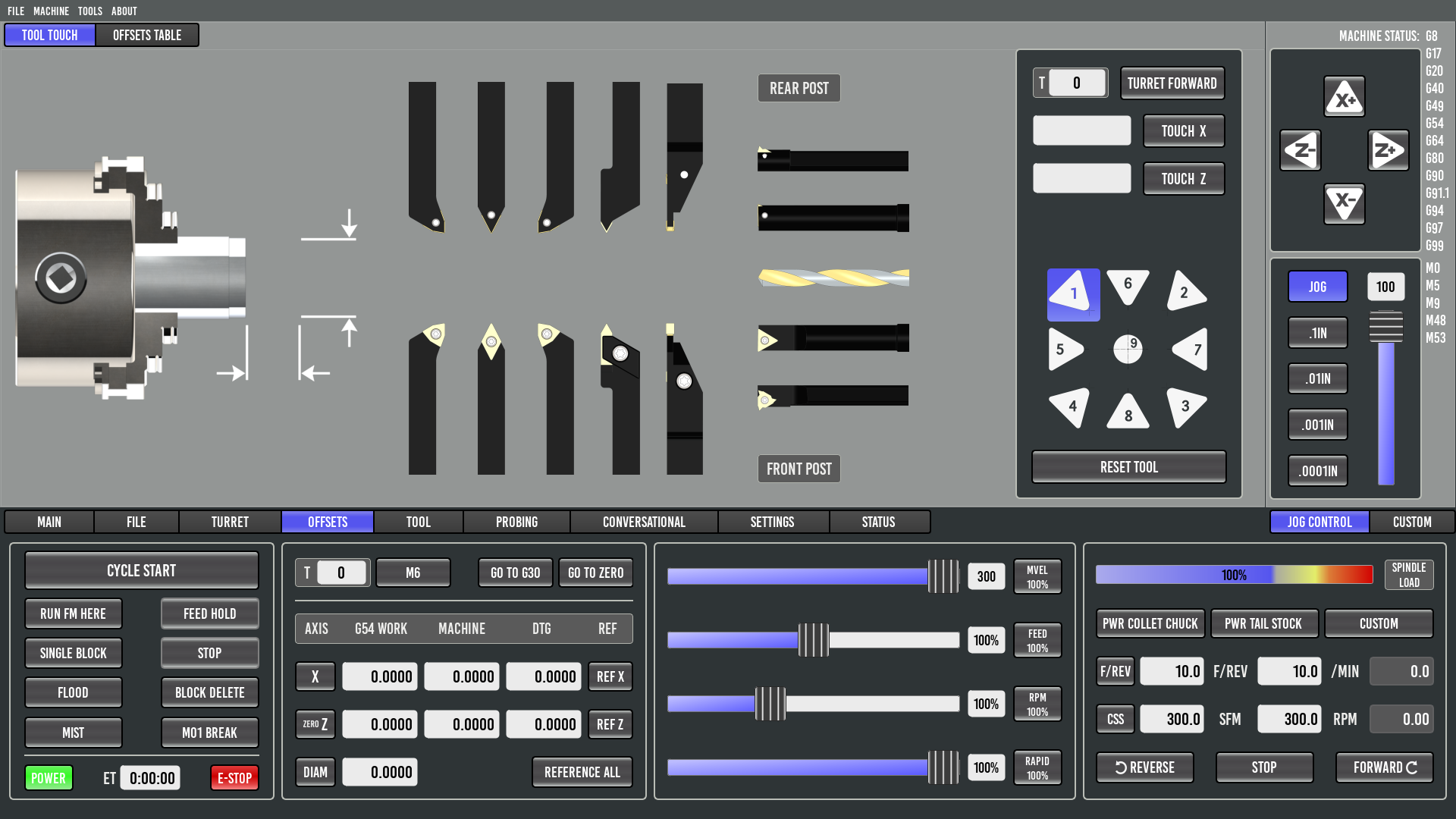Viewport: 1456px width, 819px height.
Task: Select the yellow twist drill tool image
Action: click(833, 278)
